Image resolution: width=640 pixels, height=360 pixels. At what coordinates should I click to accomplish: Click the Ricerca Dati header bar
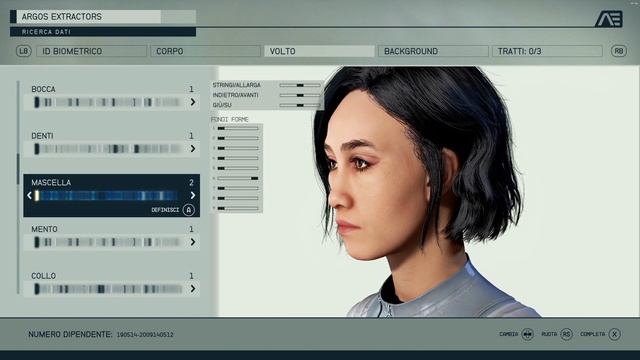point(103,32)
